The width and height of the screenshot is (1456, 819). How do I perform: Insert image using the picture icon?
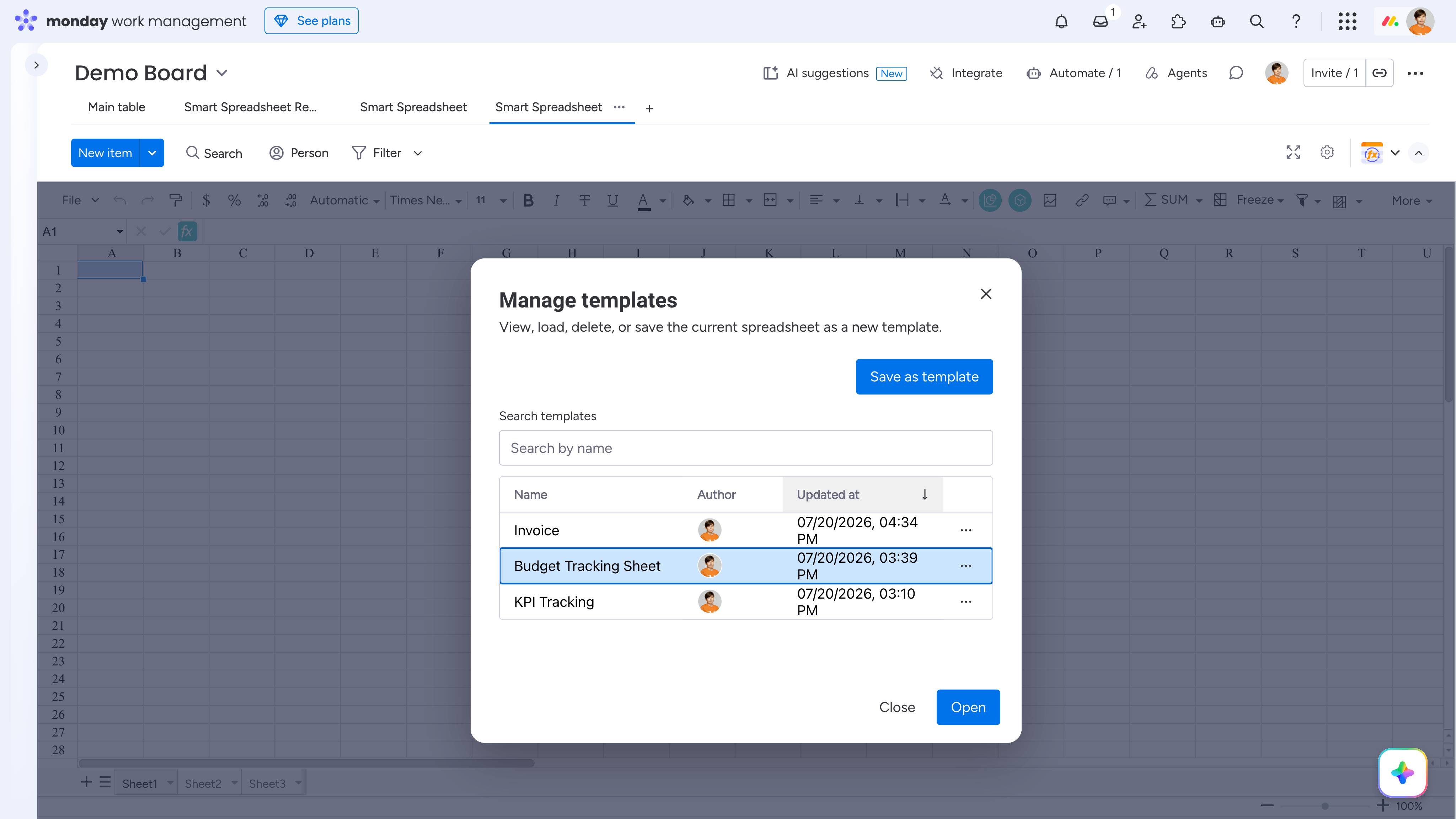1050,200
